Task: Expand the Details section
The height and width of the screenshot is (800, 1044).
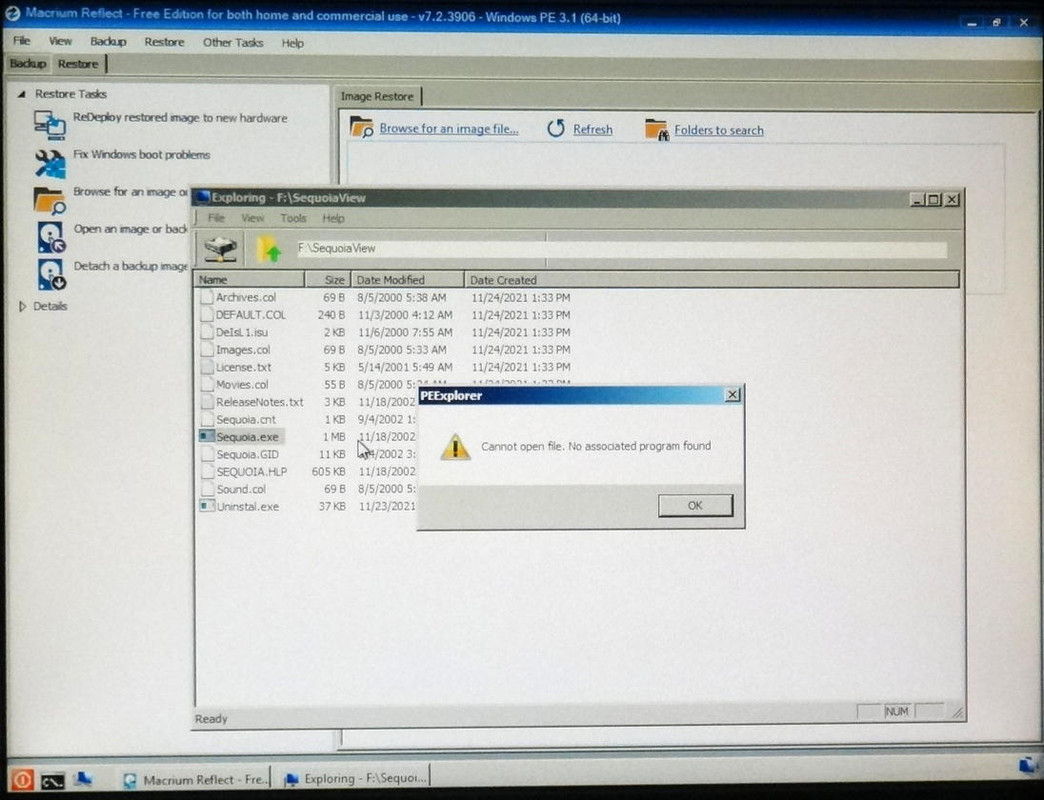Action: 22,306
